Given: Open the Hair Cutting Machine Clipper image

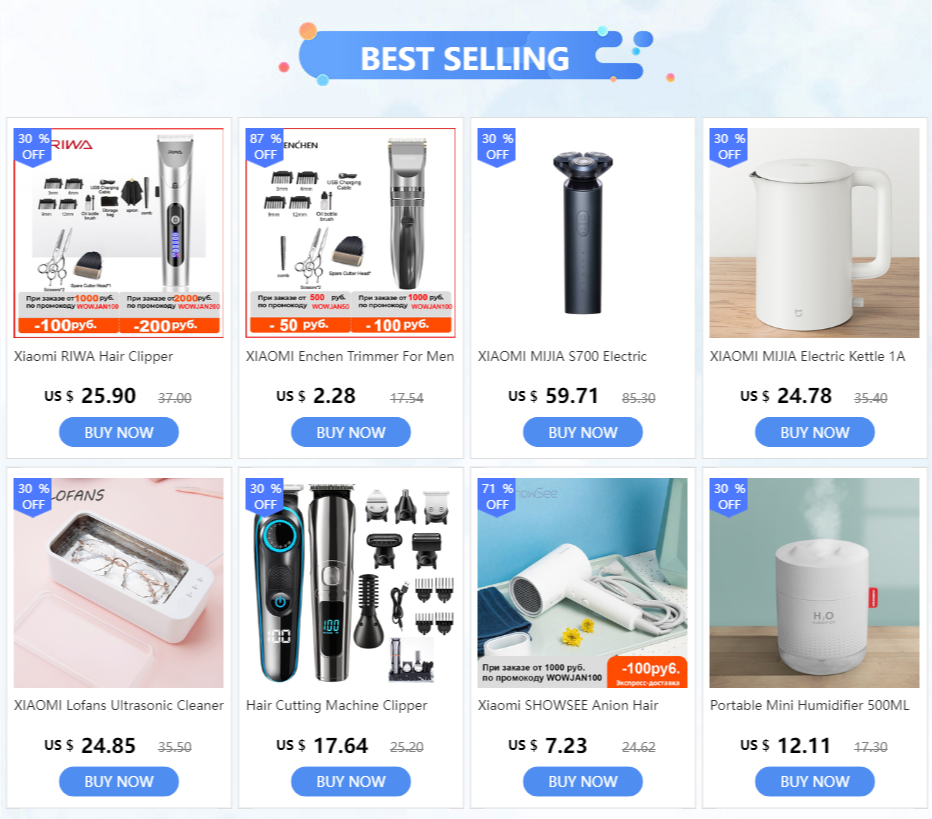Looking at the screenshot, I should 351,583.
